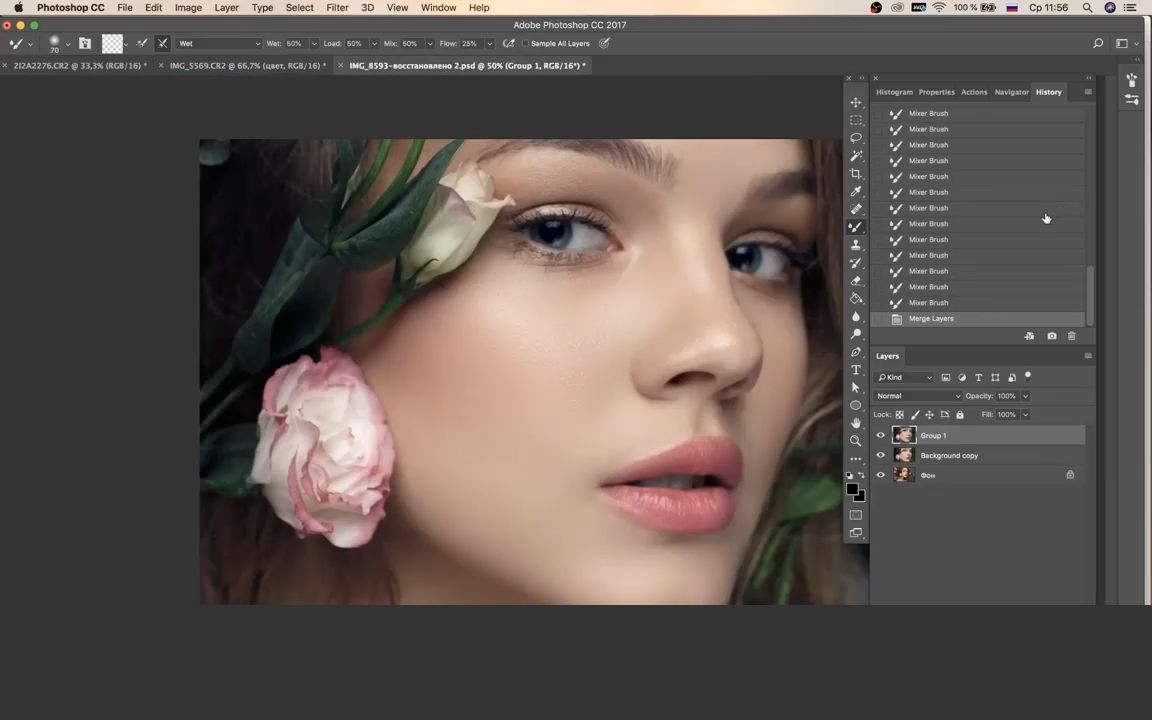Delete current history state with trash icon
The width and height of the screenshot is (1152, 720).
[x=1072, y=336]
